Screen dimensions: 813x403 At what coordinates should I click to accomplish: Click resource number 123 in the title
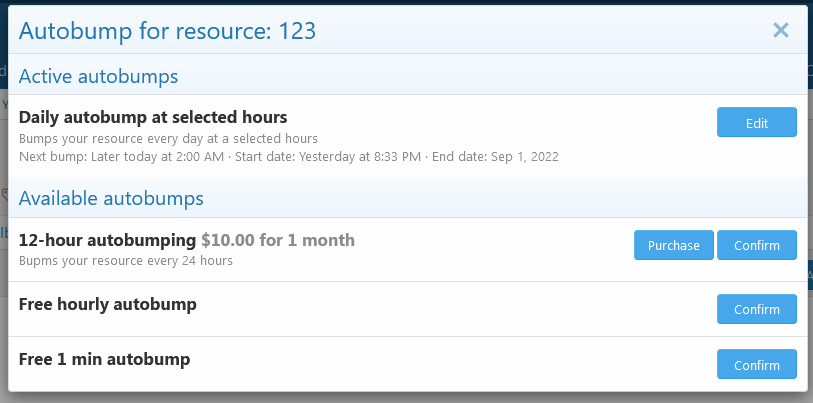297,31
